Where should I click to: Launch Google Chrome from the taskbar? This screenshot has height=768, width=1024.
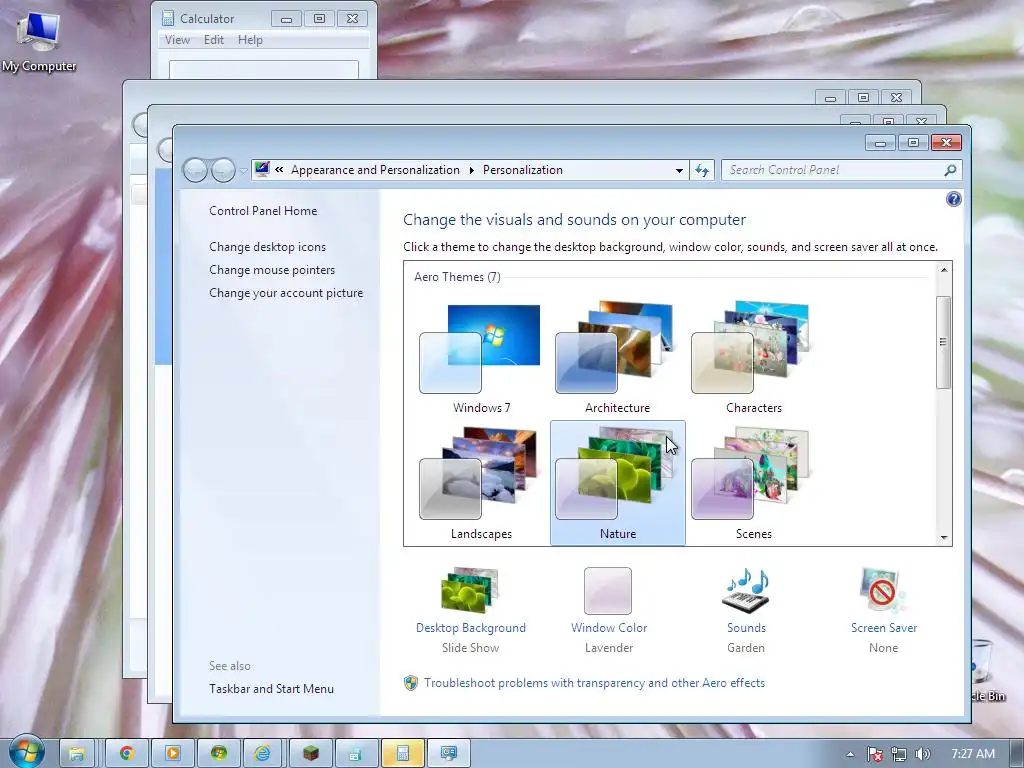coord(127,754)
